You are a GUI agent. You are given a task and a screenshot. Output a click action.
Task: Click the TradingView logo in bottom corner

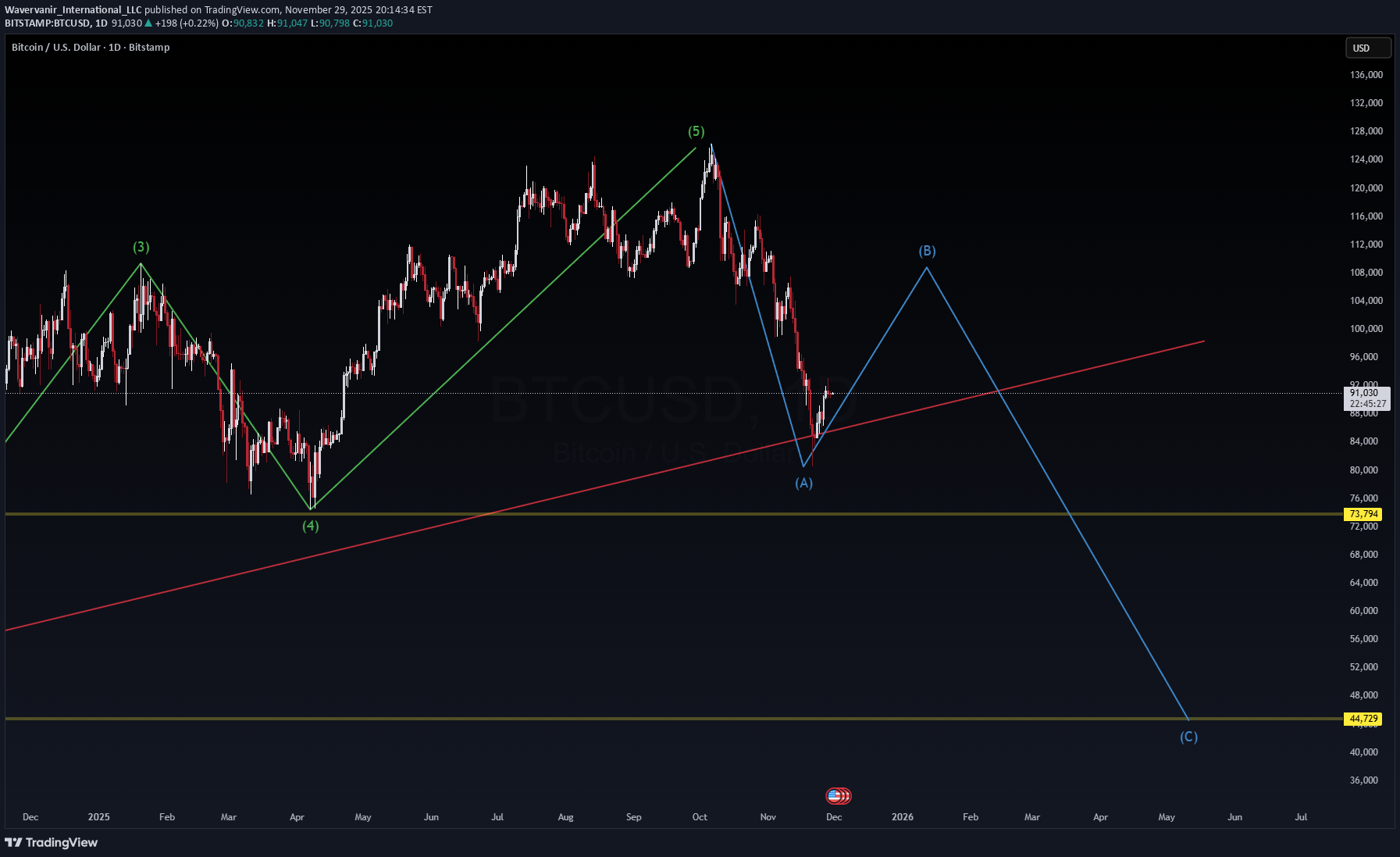point(52,842)
